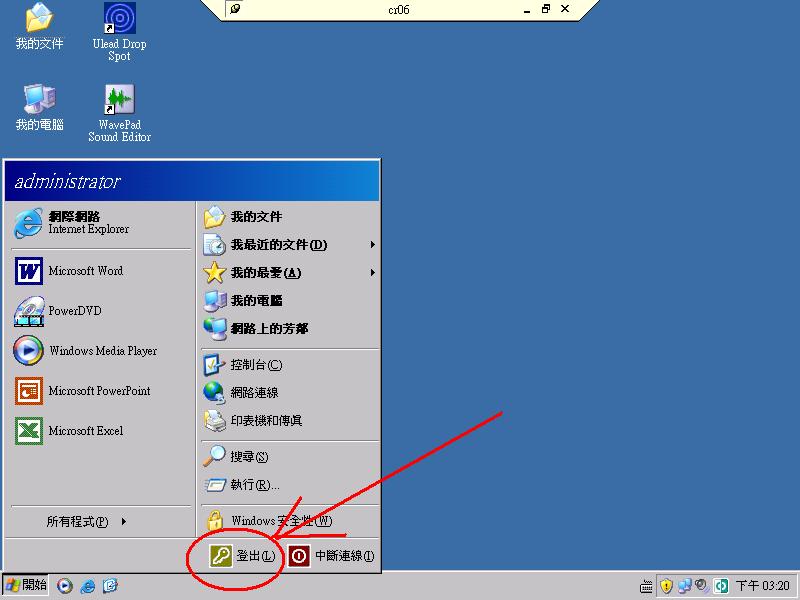Open Microsoft Word from the Start menu
This screenshot has height=600, width=800.
click(x=101, y=271)
